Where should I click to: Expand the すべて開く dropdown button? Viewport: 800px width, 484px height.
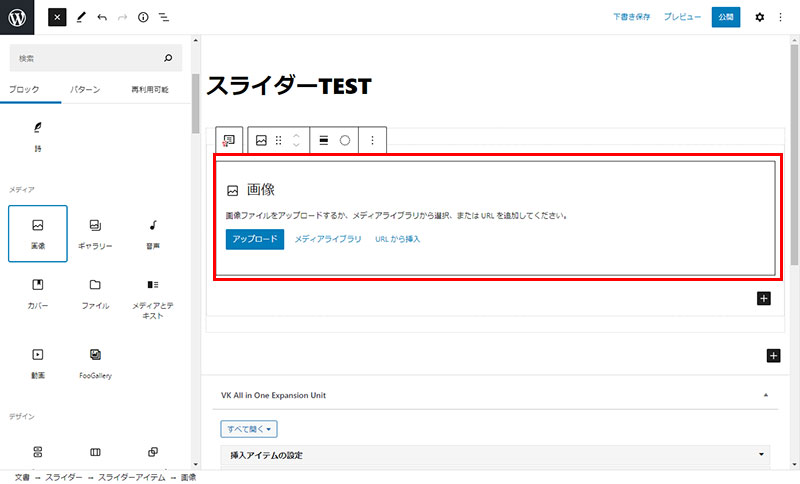point(249,428)
